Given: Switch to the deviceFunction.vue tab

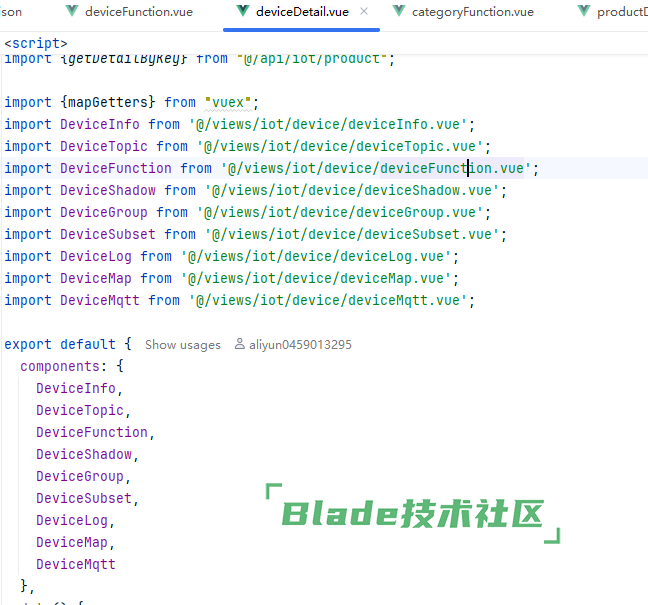Looking at the screenshot, I should coord(138,12).
